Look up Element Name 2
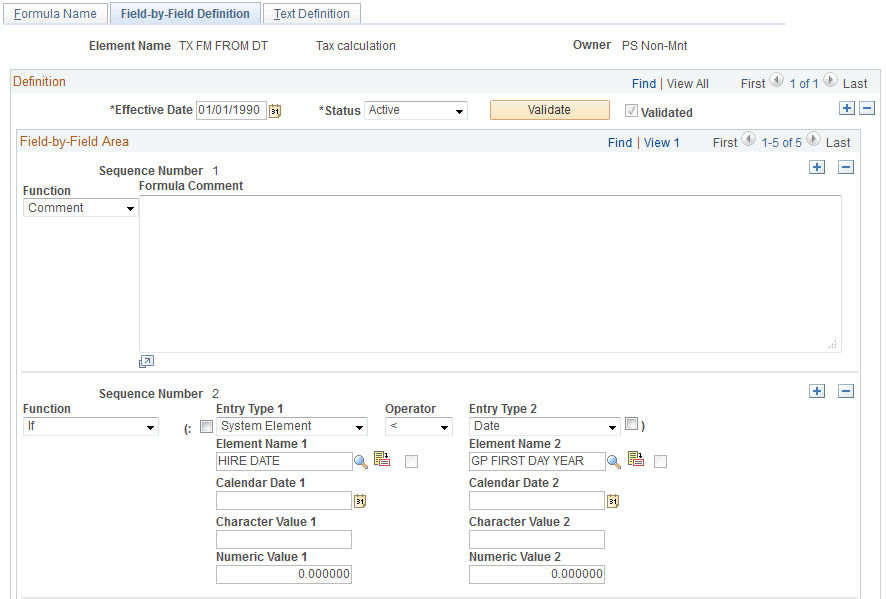The height and width of the screenshot is (599, 886). [x=614, y=462]
